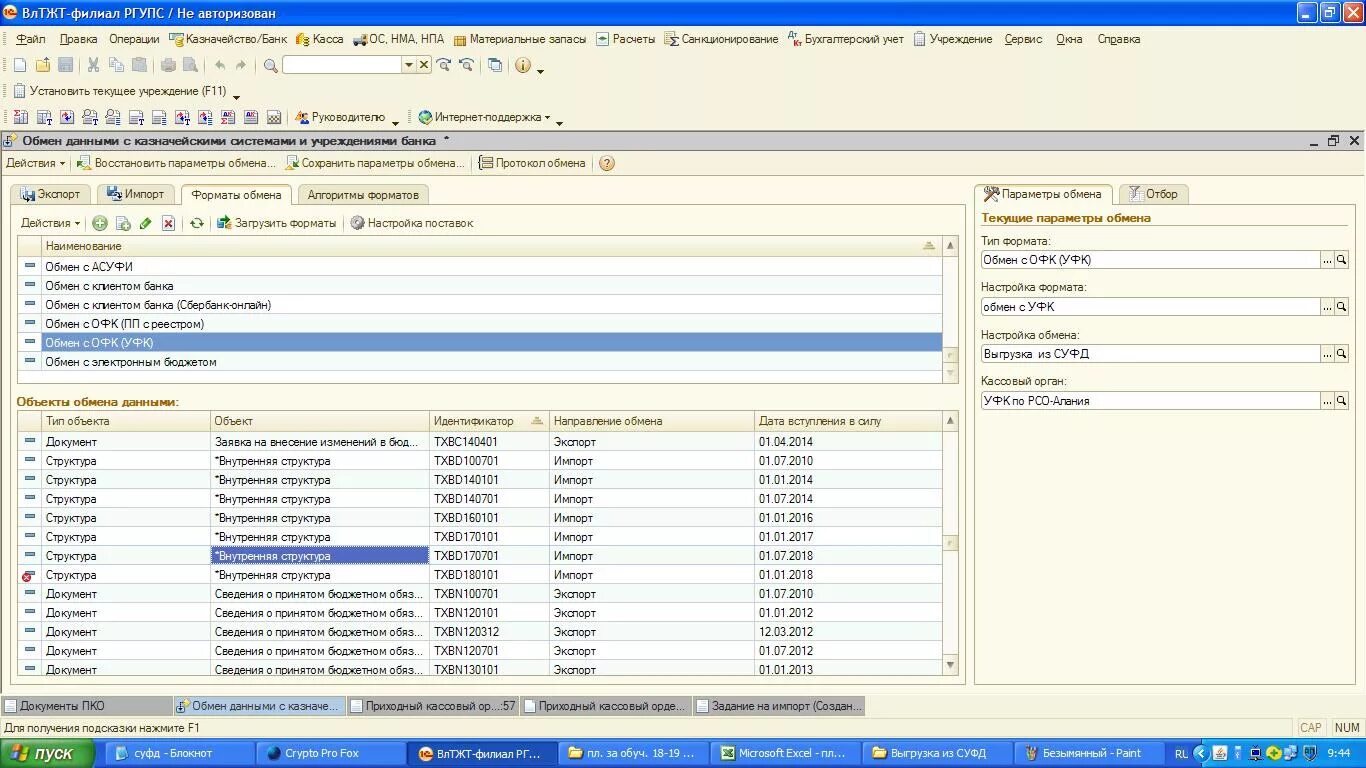
Task: Open суфд - Блокнот from taskbar
Action: tap(178, 753)
